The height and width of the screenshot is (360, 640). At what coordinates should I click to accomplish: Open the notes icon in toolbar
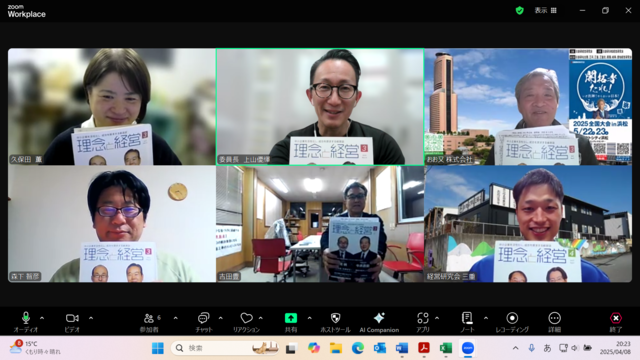[467, 322]
